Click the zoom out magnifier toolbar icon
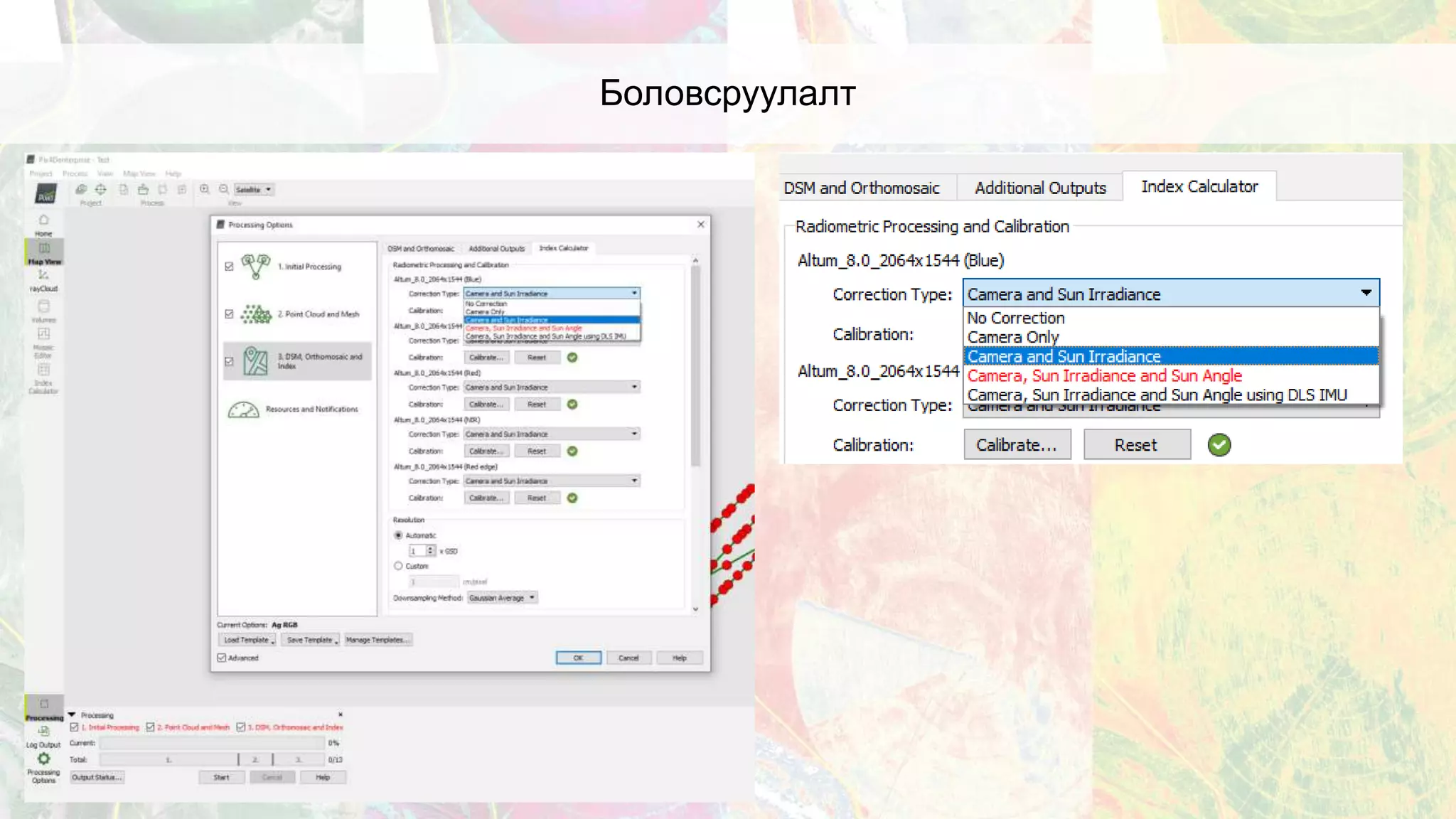 [223, 189]
